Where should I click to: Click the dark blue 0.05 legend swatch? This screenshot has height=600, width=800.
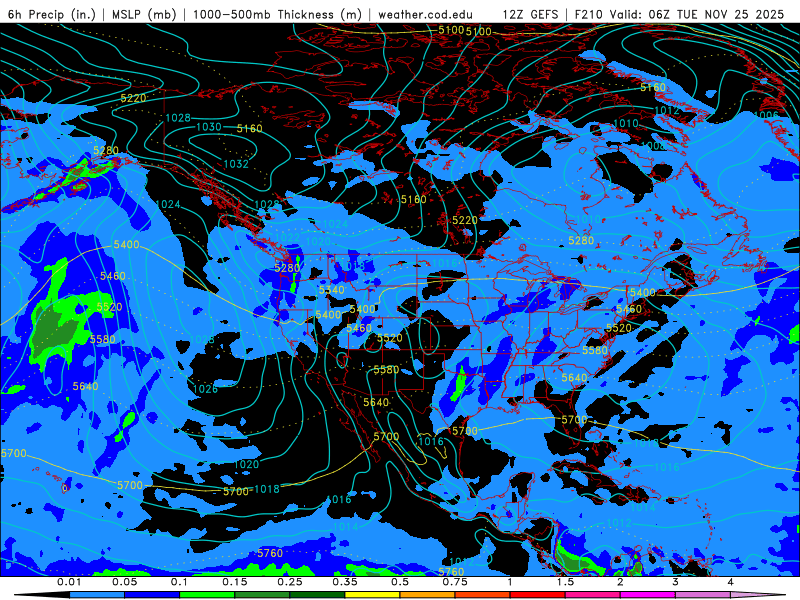coord(152,595)
